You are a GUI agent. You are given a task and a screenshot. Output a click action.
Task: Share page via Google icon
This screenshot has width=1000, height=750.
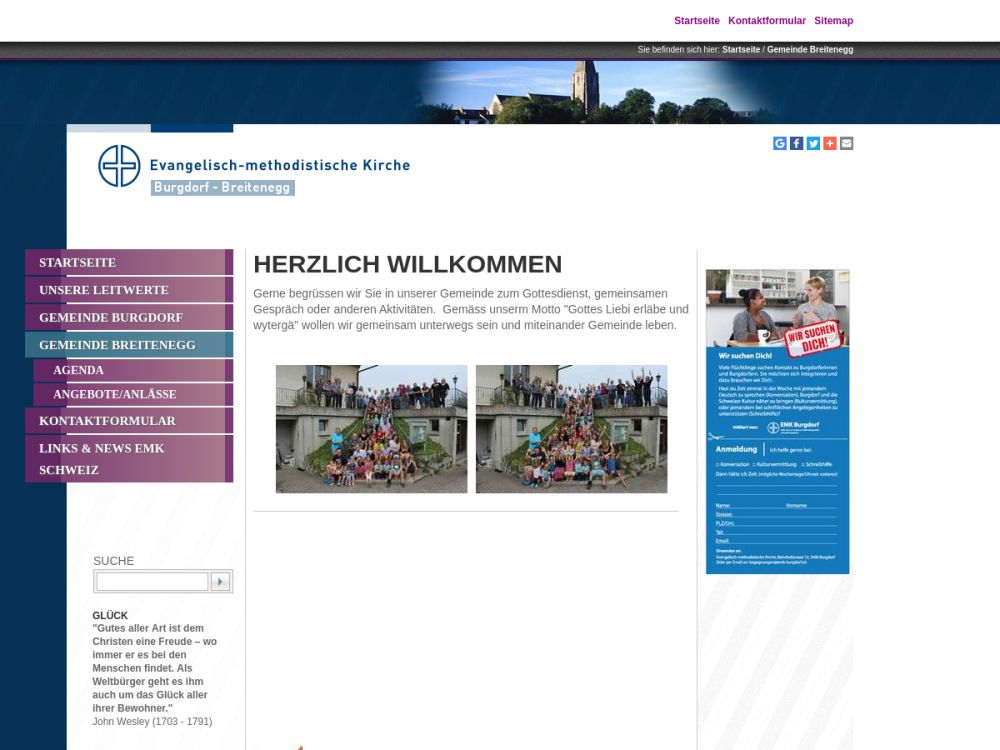pyautogui.click(x=780, y=143)
